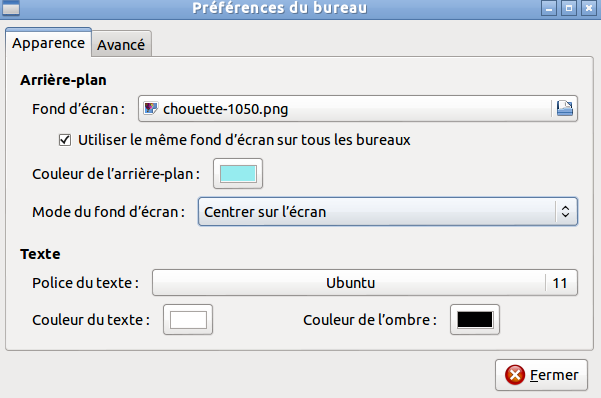Open the Fond d'écran file chooser
Viewport: 601px width, 398px height.
click(x=358, y=109)
